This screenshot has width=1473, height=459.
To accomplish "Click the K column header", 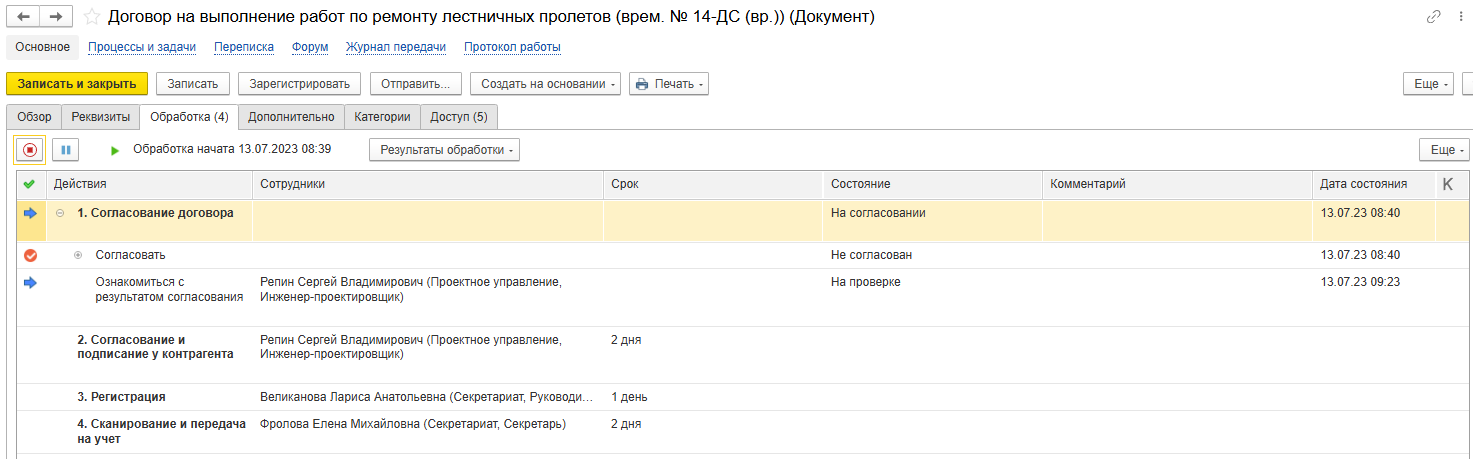I will (x=1447, y=184).
